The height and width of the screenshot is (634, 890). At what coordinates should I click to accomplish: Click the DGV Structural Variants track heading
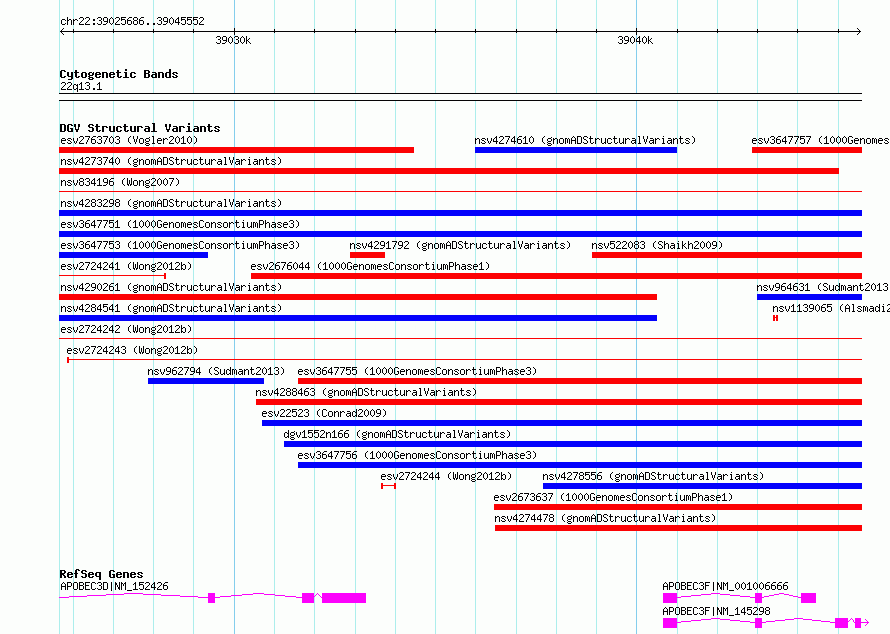pyautogui.click(x=140, y=128)
